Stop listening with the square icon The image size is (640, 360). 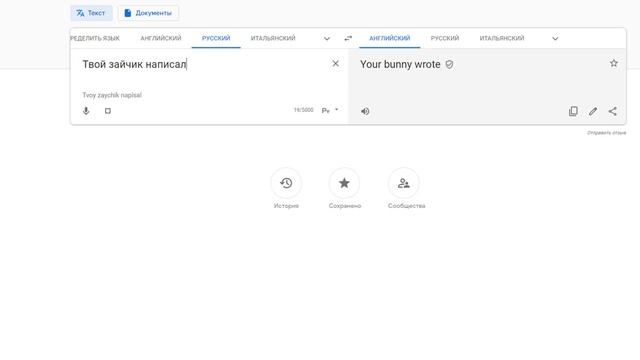coord(108,111)
